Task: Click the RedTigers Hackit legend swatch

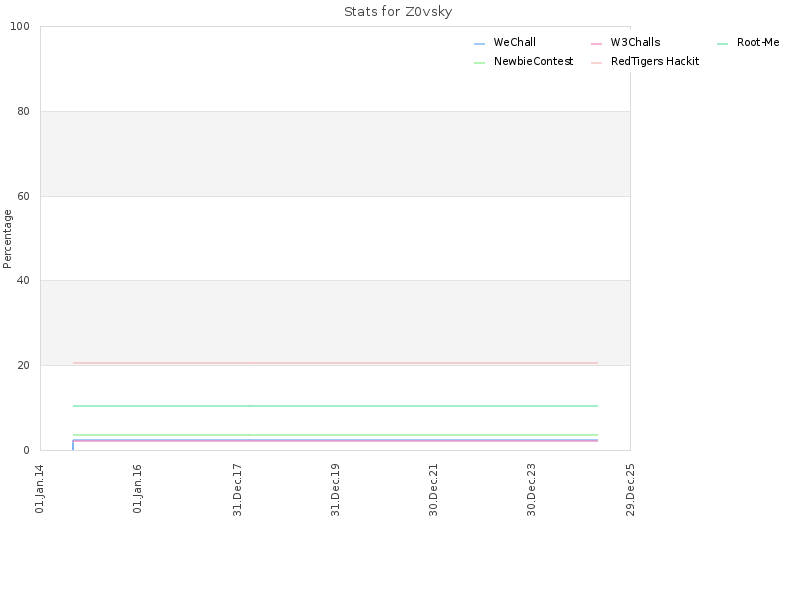Action: click(x=596, y=63)
